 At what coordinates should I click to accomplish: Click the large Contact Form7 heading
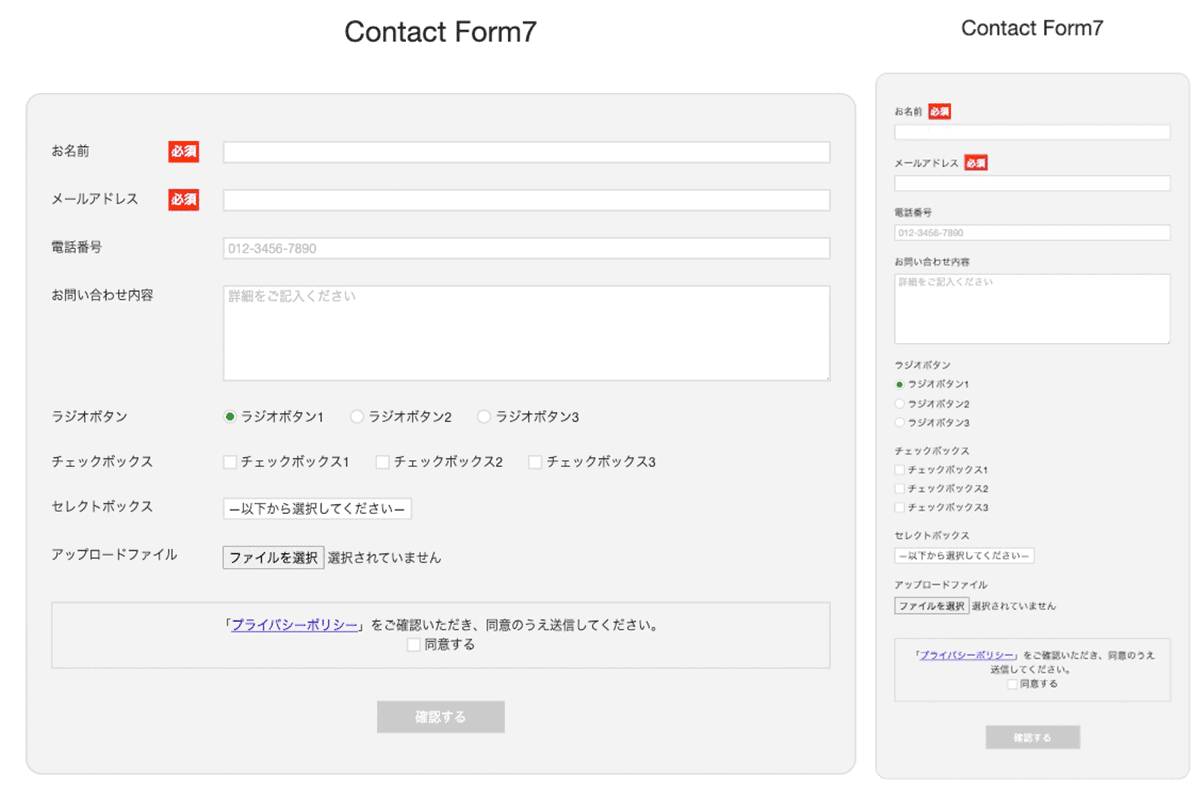(x=440, y=32)
